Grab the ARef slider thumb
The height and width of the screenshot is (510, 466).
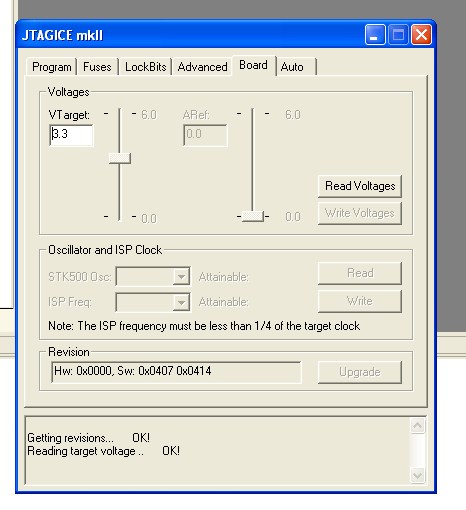pos(253,216)
